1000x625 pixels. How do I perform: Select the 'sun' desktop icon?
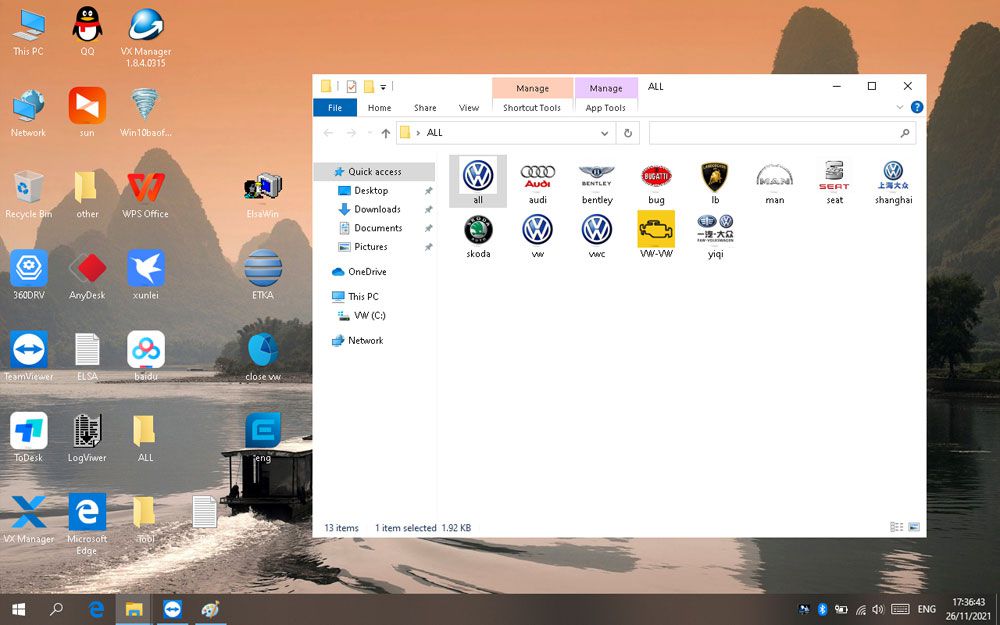pos(87,112)
